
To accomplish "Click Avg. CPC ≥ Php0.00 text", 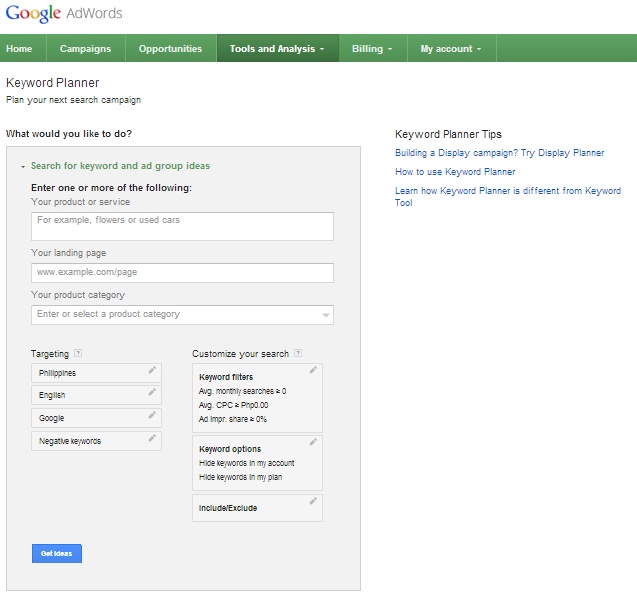I will [x=234, y=405].
